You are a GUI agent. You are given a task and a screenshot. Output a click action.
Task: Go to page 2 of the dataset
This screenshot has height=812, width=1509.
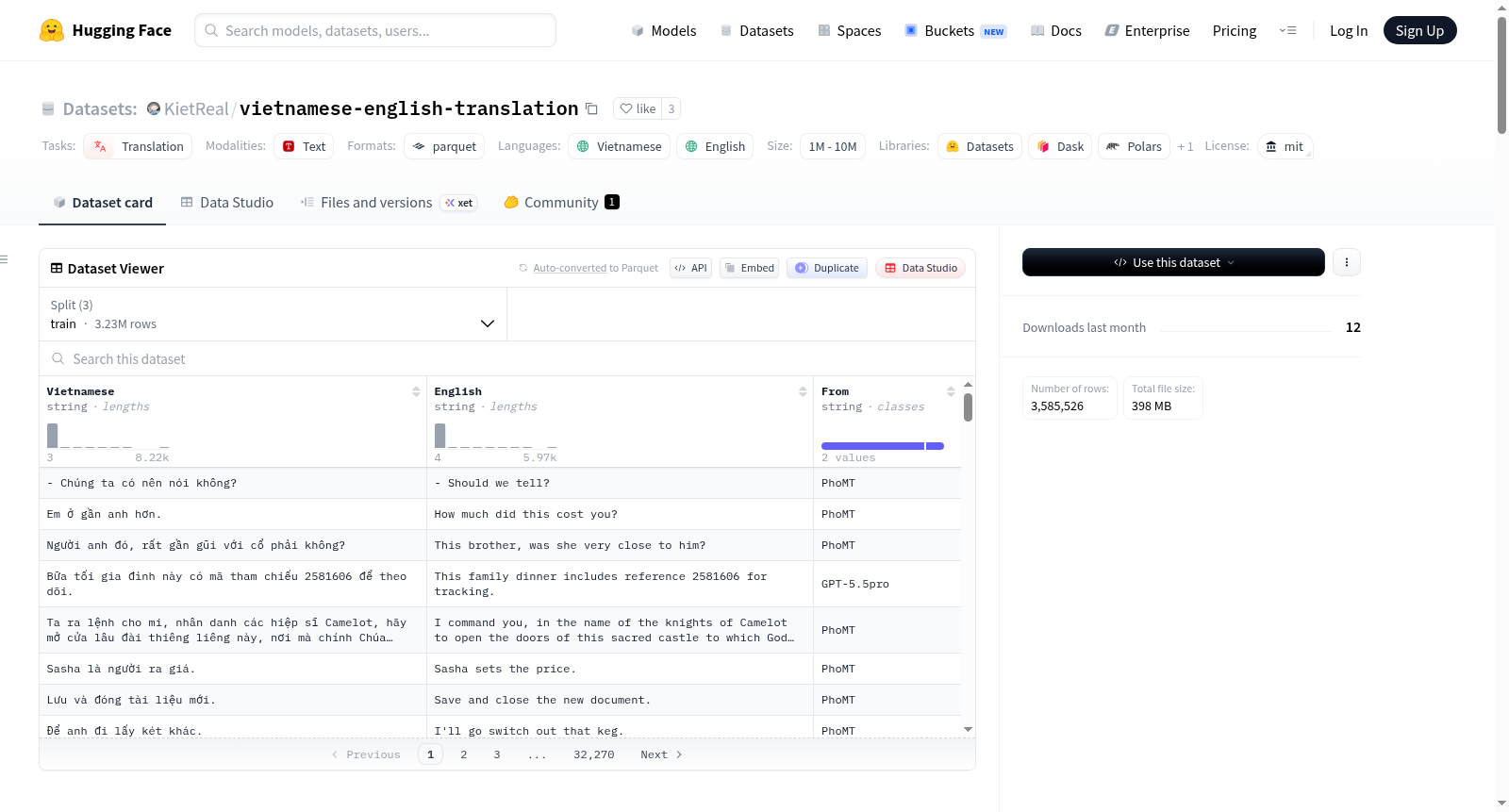pyautogui.click(x=463, y=754)
